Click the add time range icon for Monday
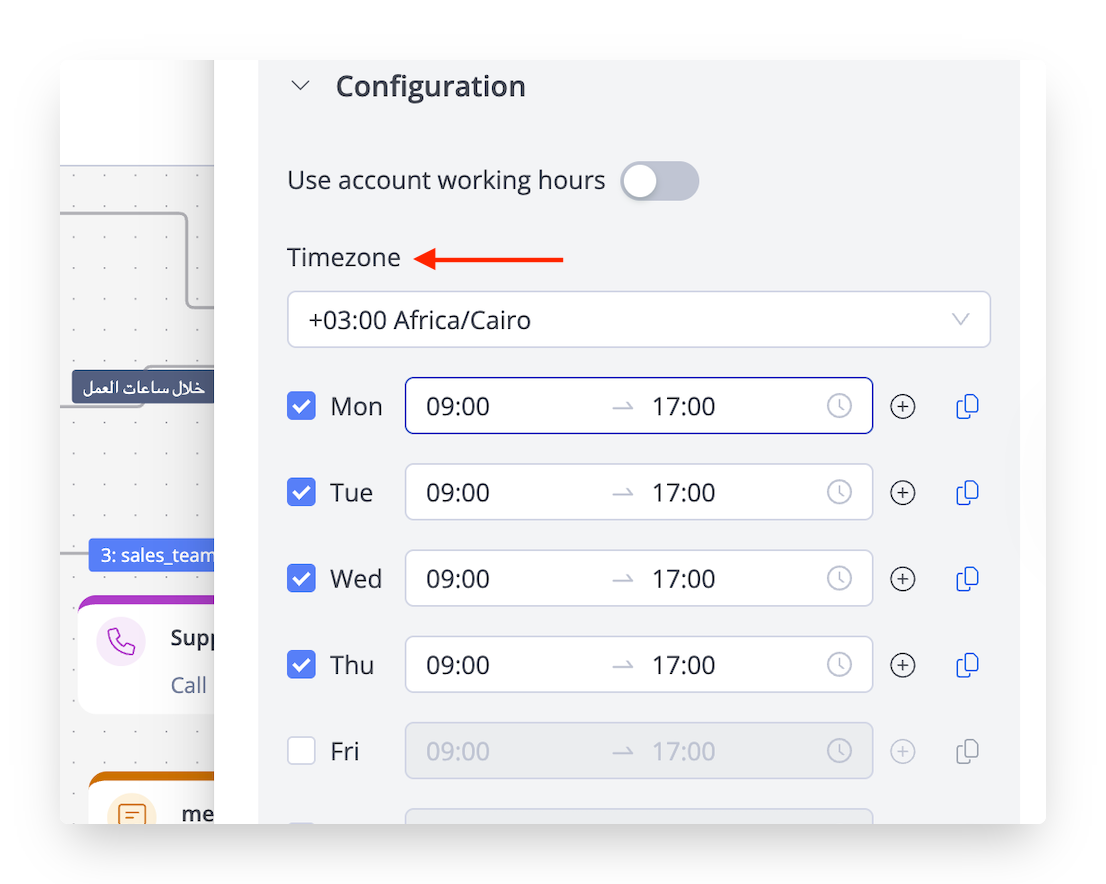This screenshot has height=884, width=1106. click(x=903, y=406)
